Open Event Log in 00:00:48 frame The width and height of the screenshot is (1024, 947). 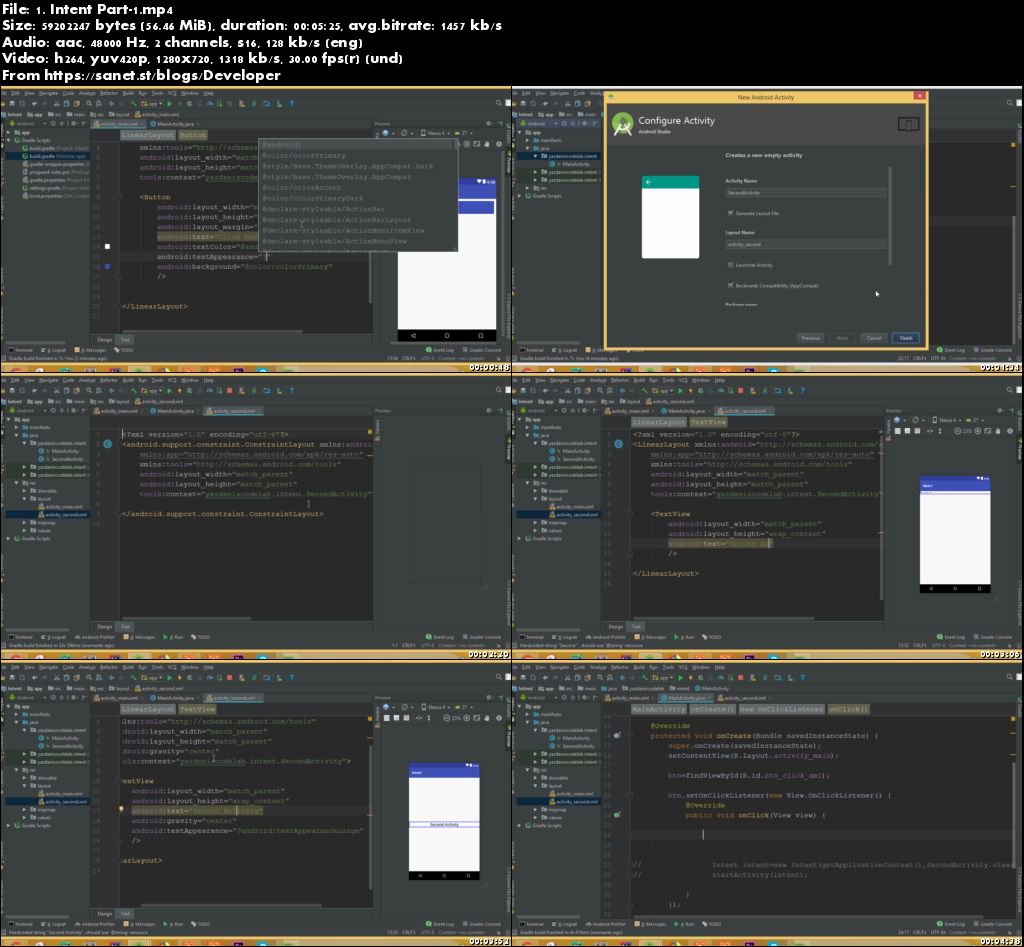[x=440, y=350]
